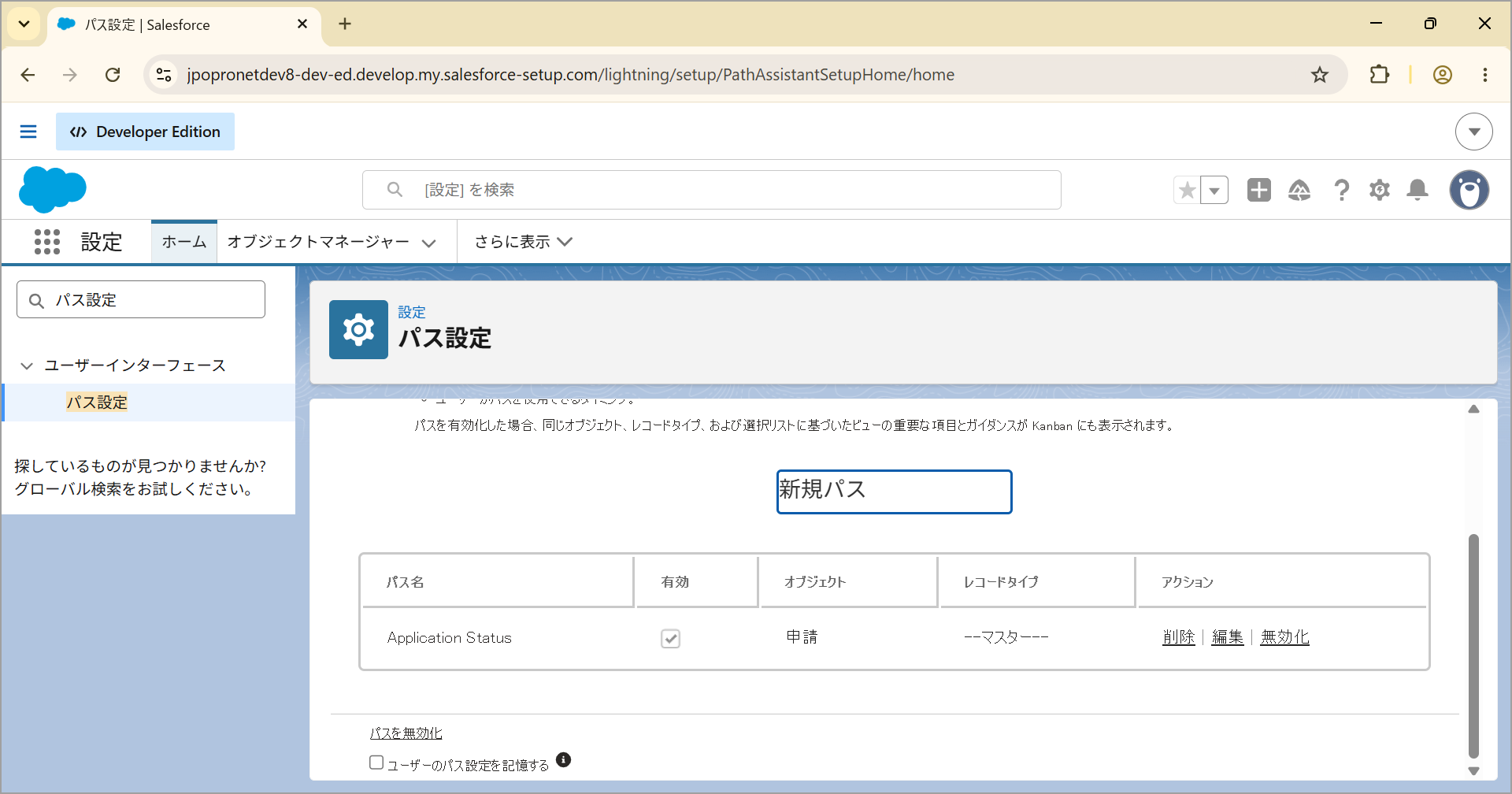Click the 申請 object cell
The height and width of the screenshot is (794, 1512).
point(802,637)
